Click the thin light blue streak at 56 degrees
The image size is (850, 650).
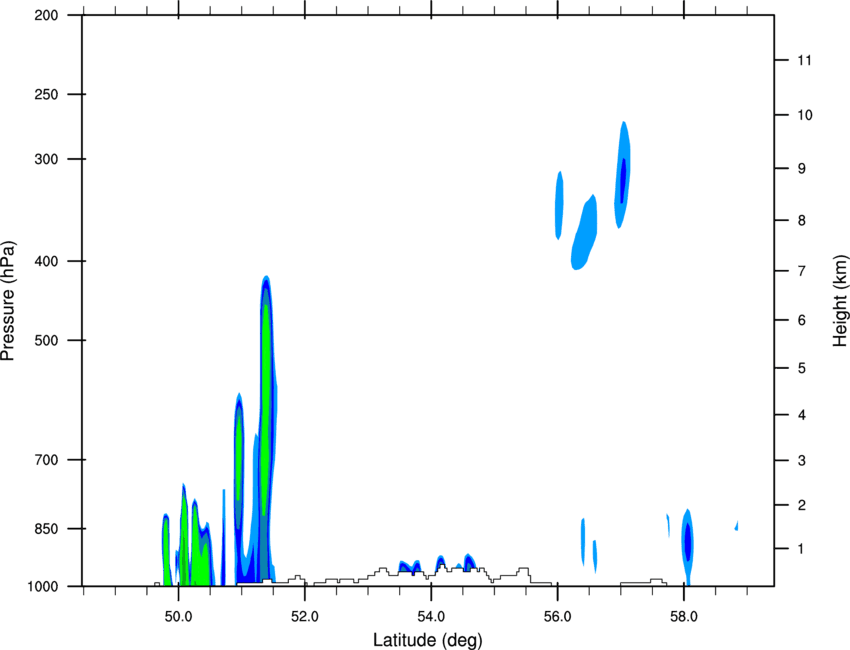(559, 205)
